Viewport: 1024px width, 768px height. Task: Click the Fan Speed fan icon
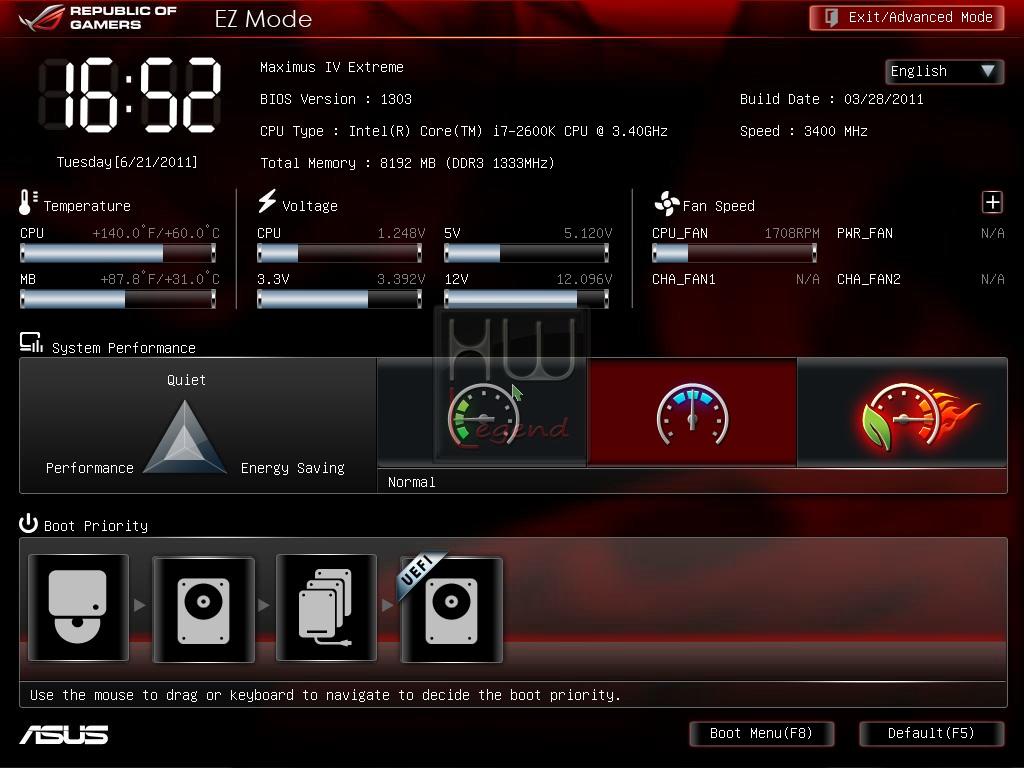click(x=666, y=204)
